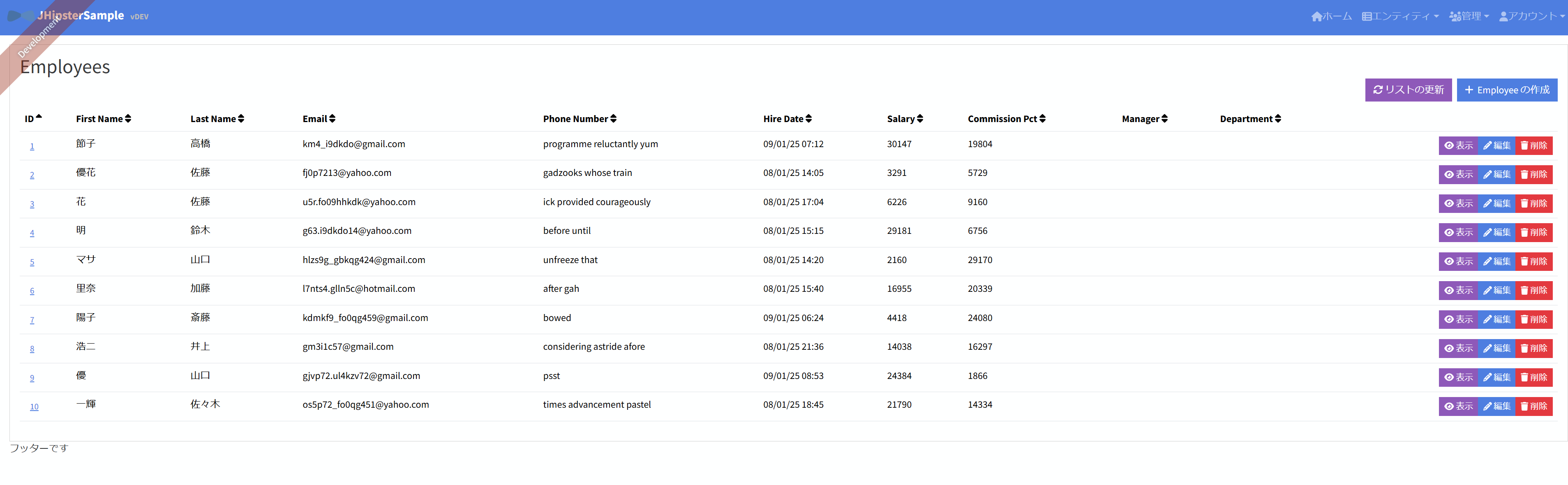Toggle sorting by Salary column
This screenshot has width=1568, height=485.
pos(905,119)
